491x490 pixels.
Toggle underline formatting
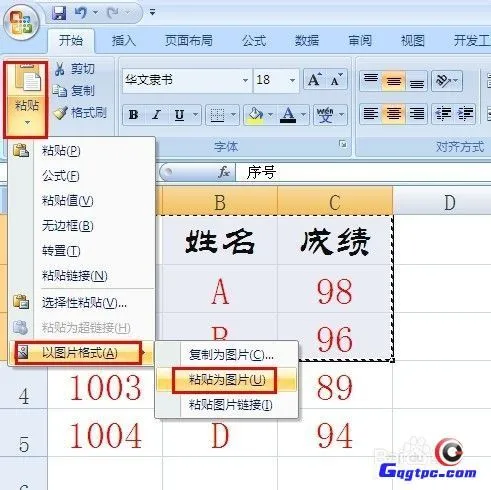[x=180, y=115]
